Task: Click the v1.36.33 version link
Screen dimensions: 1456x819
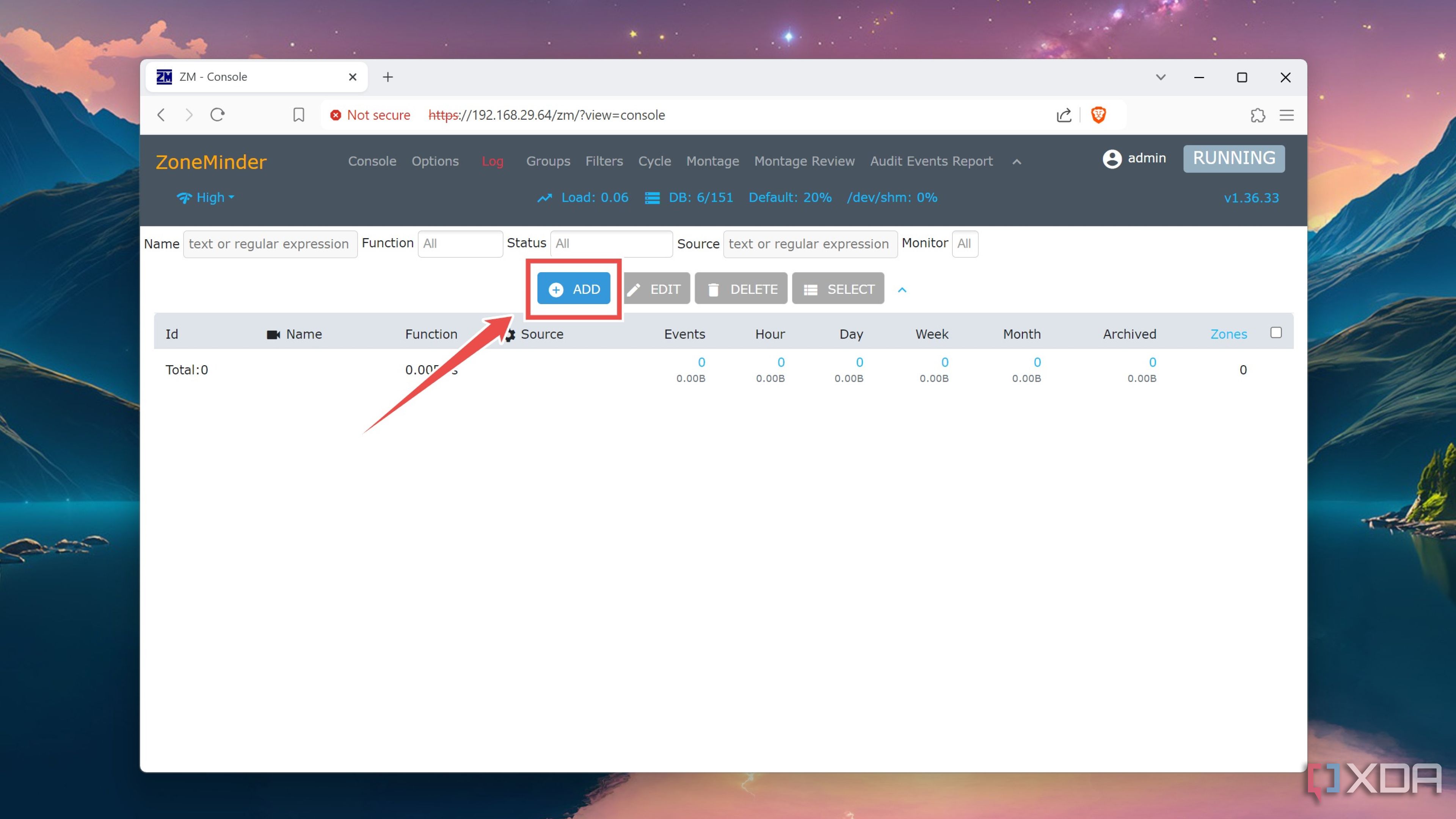Action: click(x=1251, y=198)
